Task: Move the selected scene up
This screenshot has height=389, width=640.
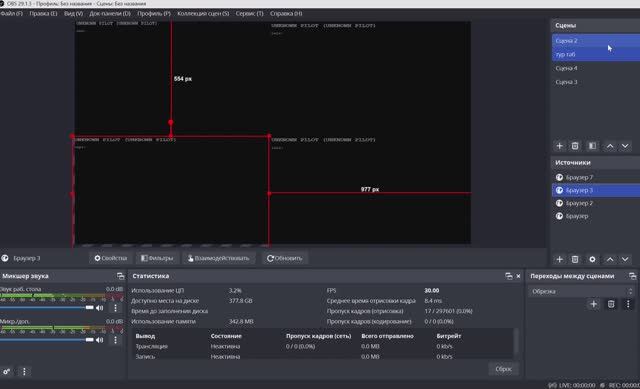Action: click(609, 146)
